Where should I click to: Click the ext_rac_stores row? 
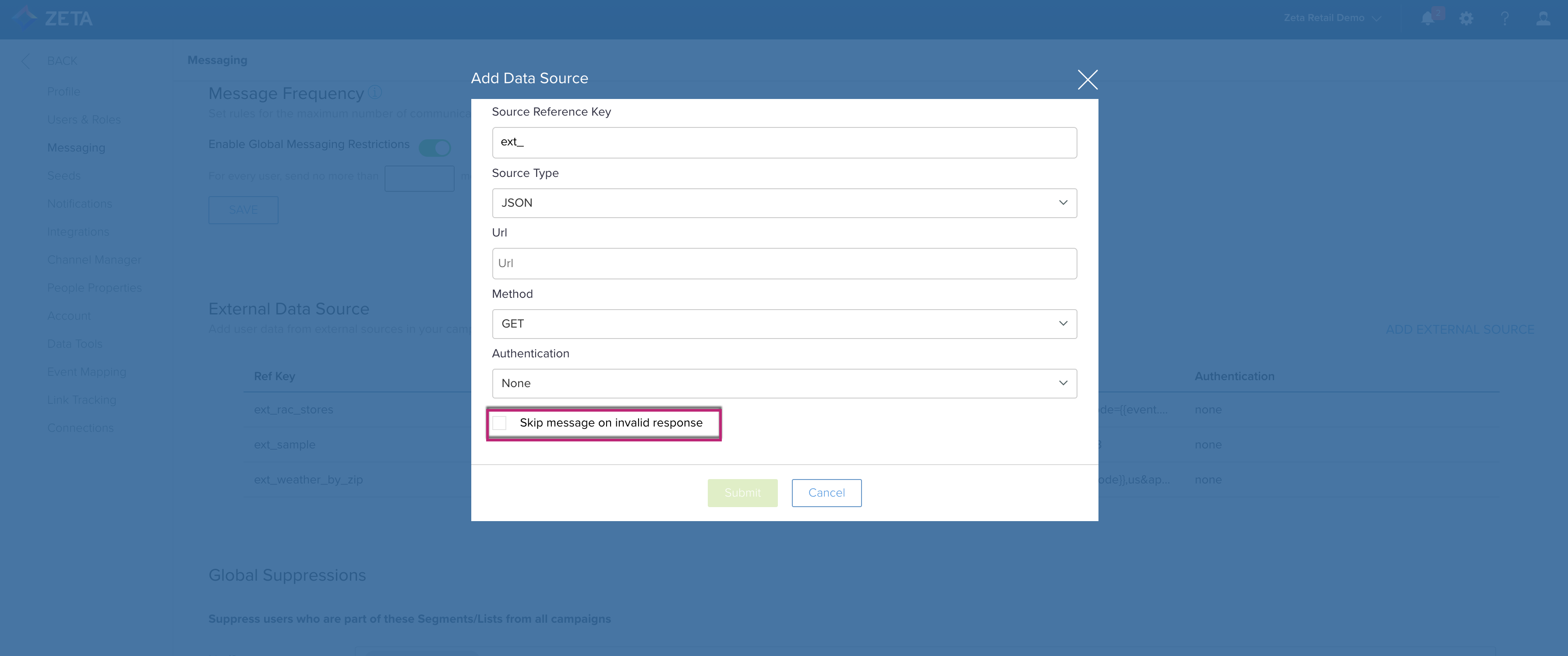(871, 409)
